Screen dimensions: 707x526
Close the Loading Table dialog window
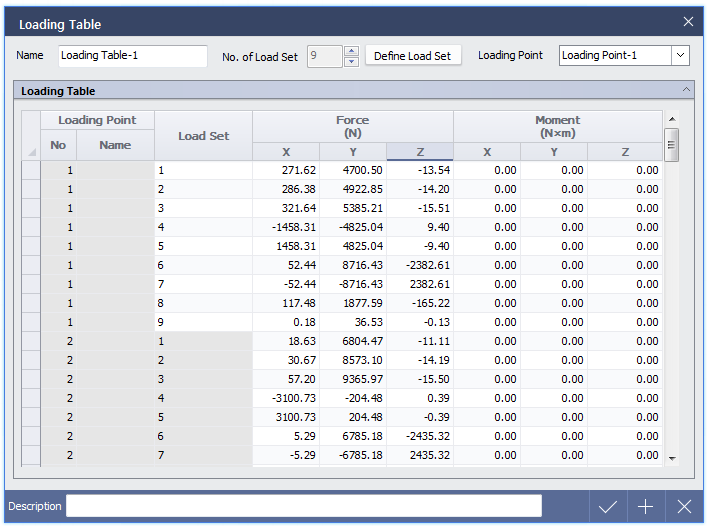(x=688, y=22)
